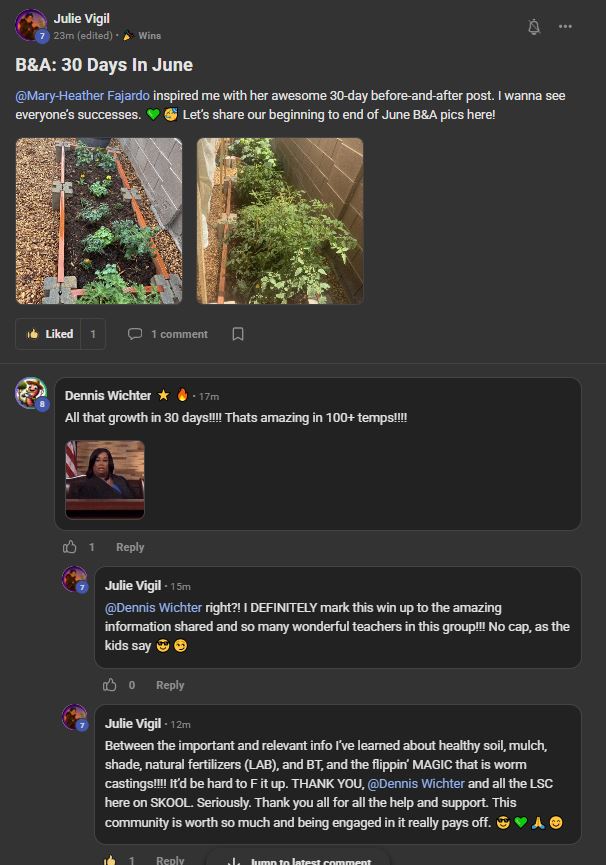The height and width of the screenshot is (865, 606).
Task: Reply to Julie's 'No cap' comment
Action: [170, 685]
